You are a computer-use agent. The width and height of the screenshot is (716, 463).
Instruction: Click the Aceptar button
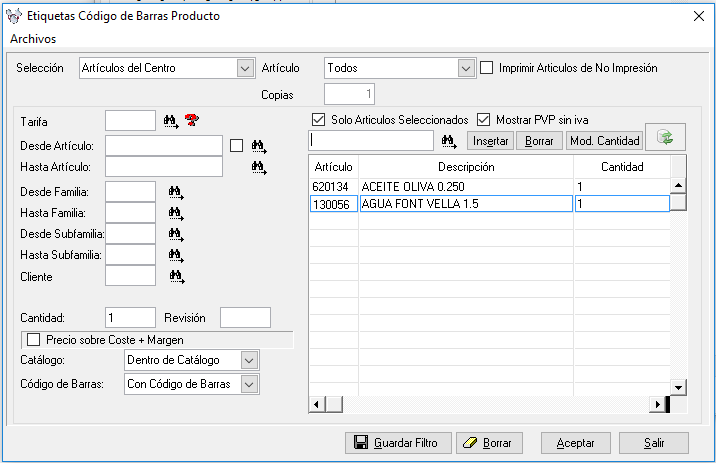575,443
